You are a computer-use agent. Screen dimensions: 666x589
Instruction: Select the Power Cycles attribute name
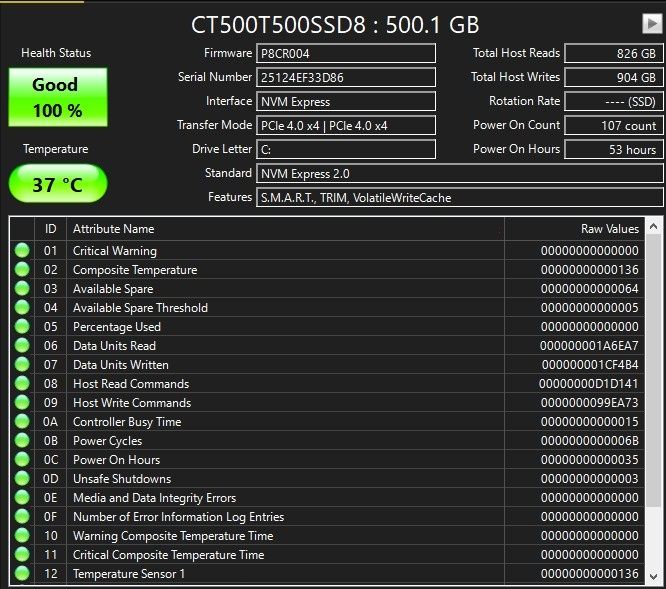tap(107, 441)
